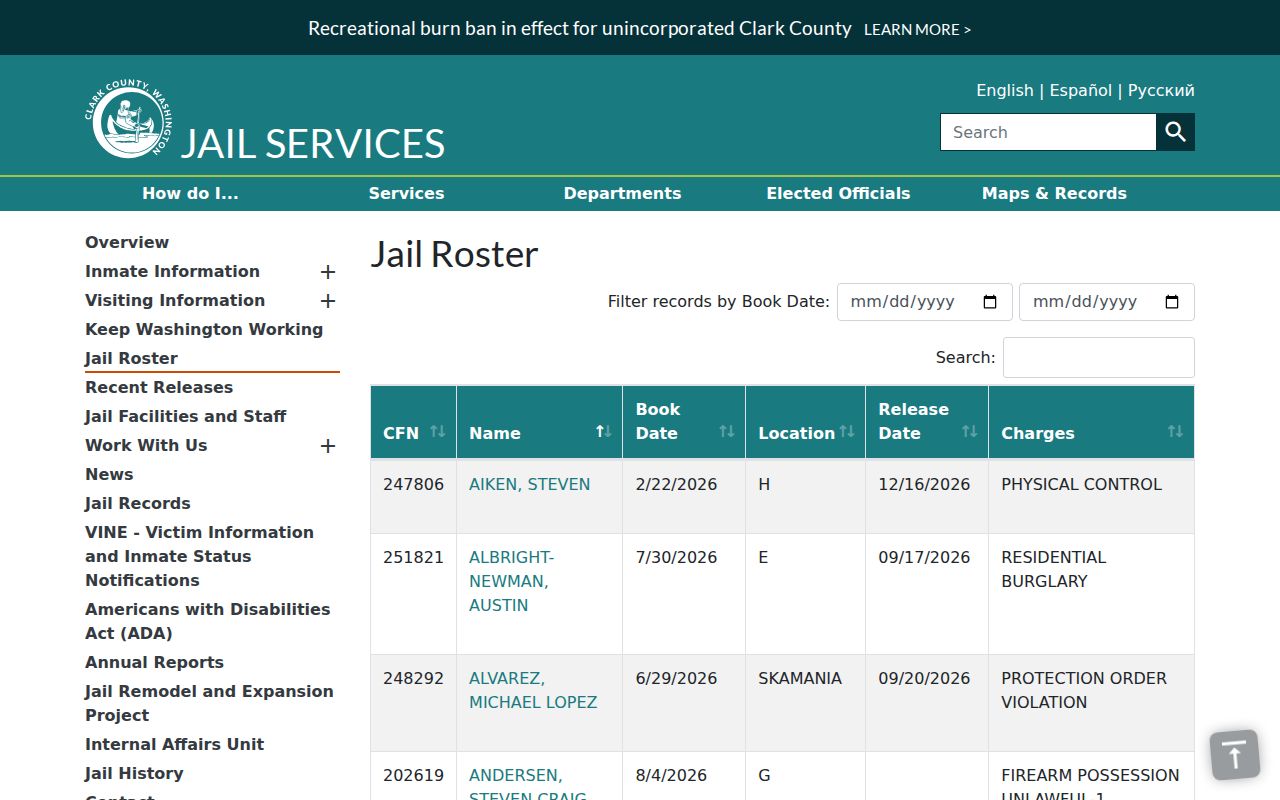
Task: Open ALBRIGHT-NEWMAN, AUSTIN record
Action: point(511,581)
